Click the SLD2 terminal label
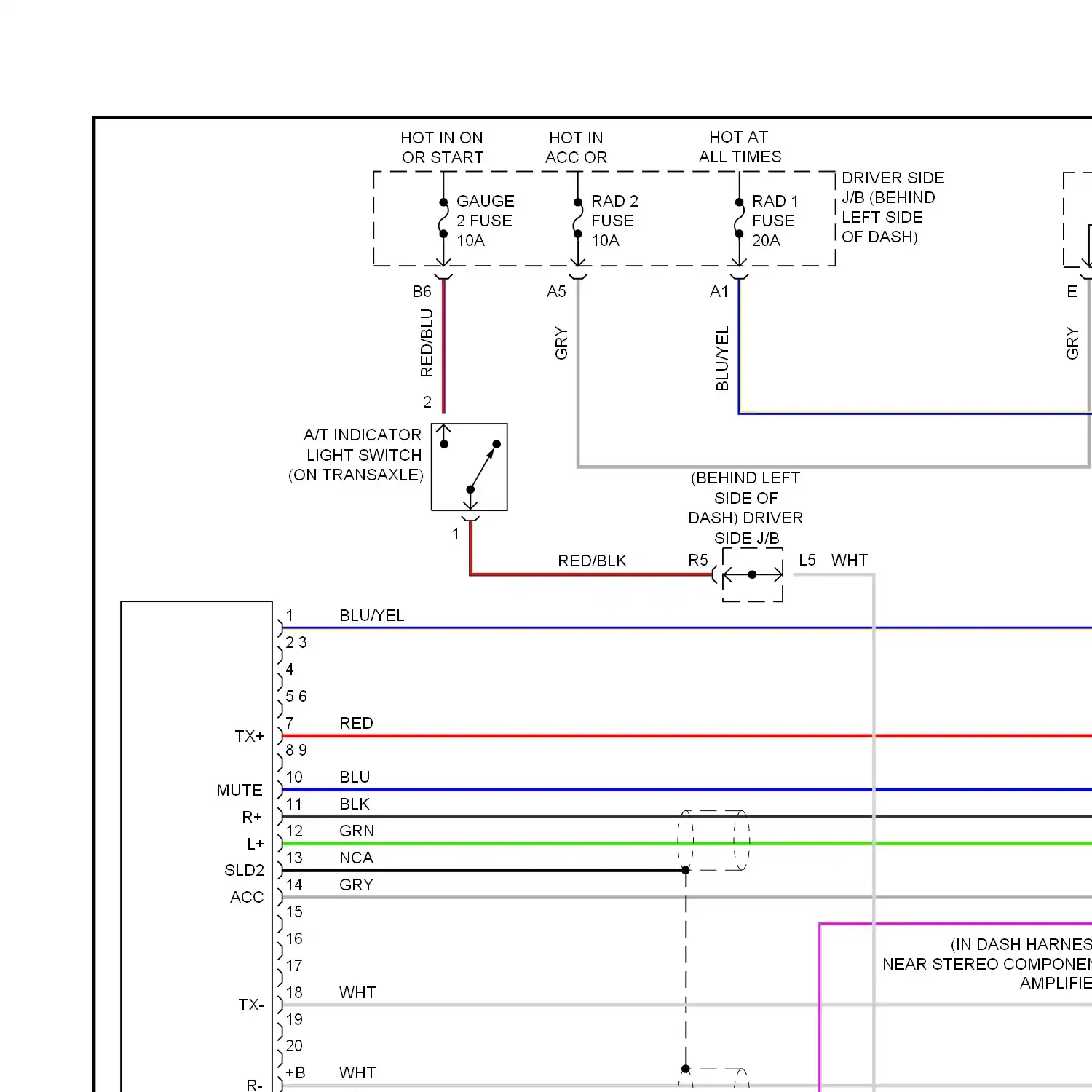1092x1092 pixels. (245, 870)
